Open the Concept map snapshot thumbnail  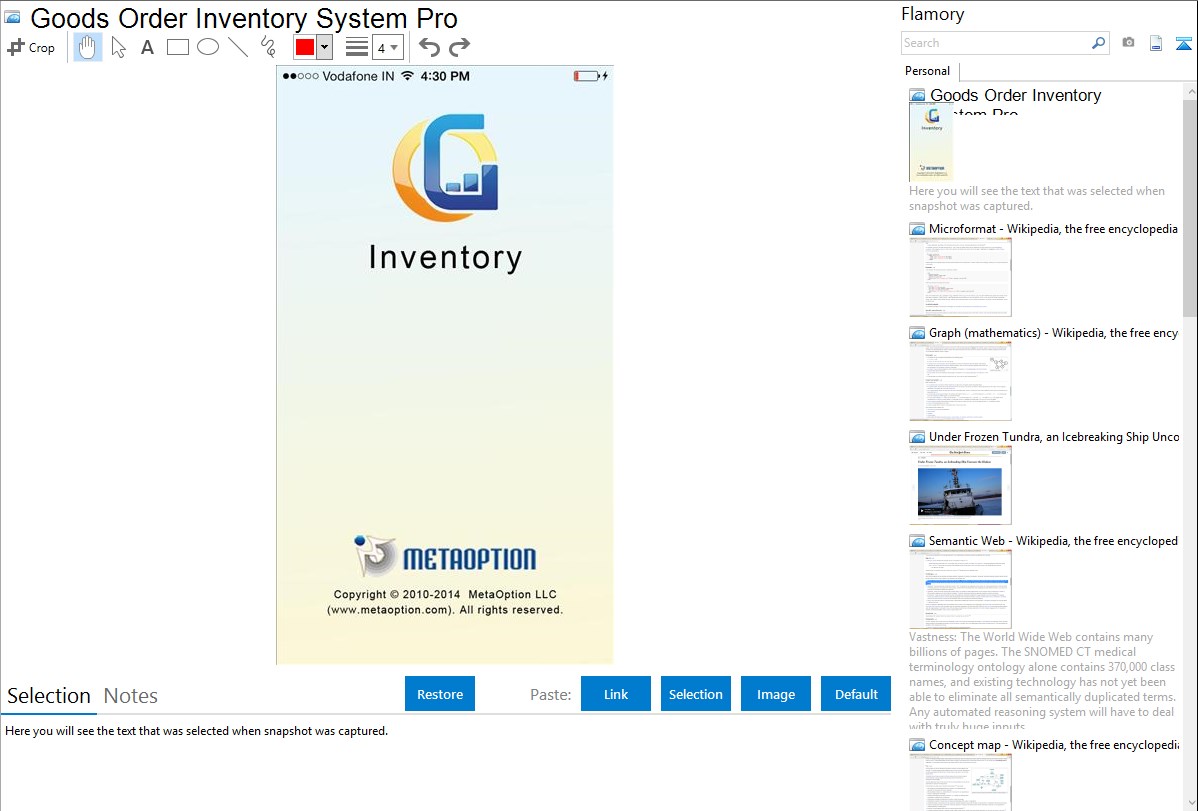(960, 782)
